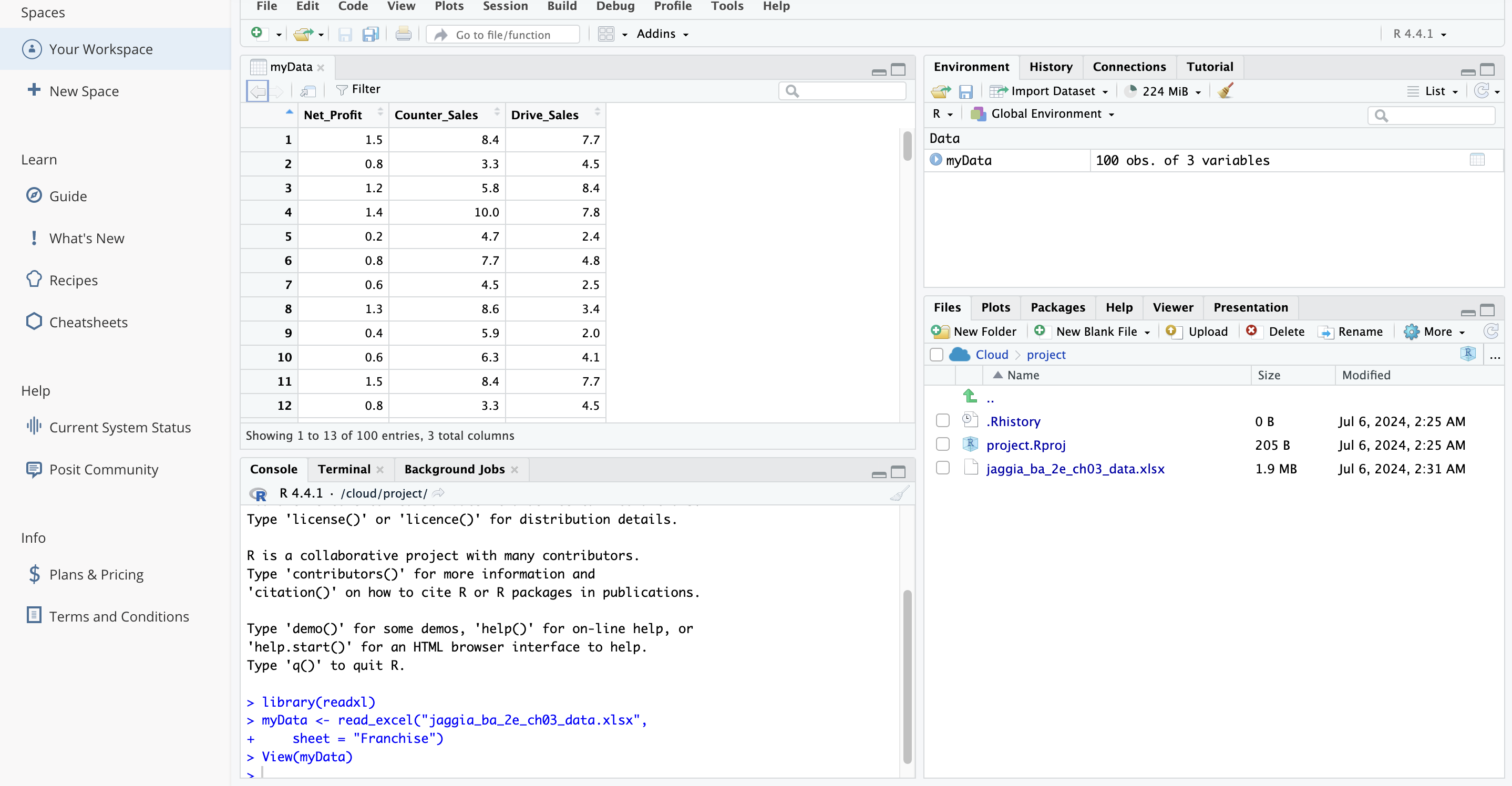
Task: Open the R language dropdown in Environment
Action: click(943, 114)
